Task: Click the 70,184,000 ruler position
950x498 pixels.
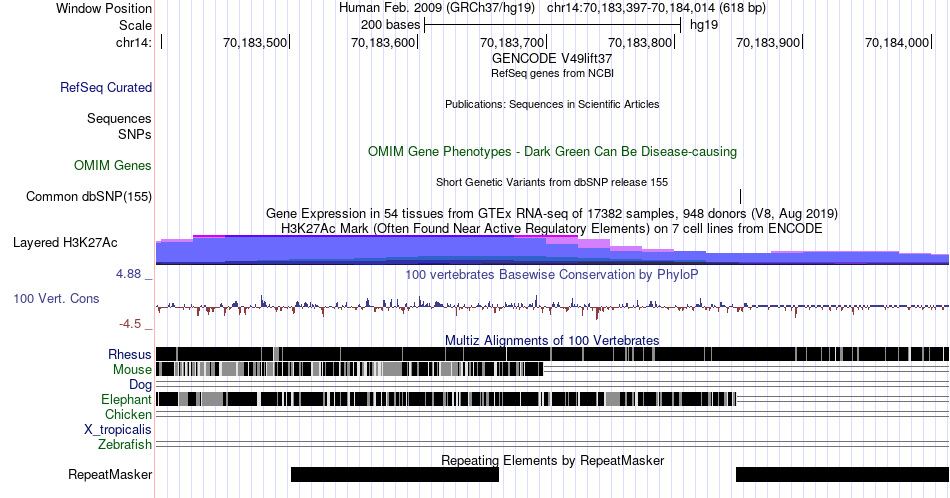Action: 897,42
